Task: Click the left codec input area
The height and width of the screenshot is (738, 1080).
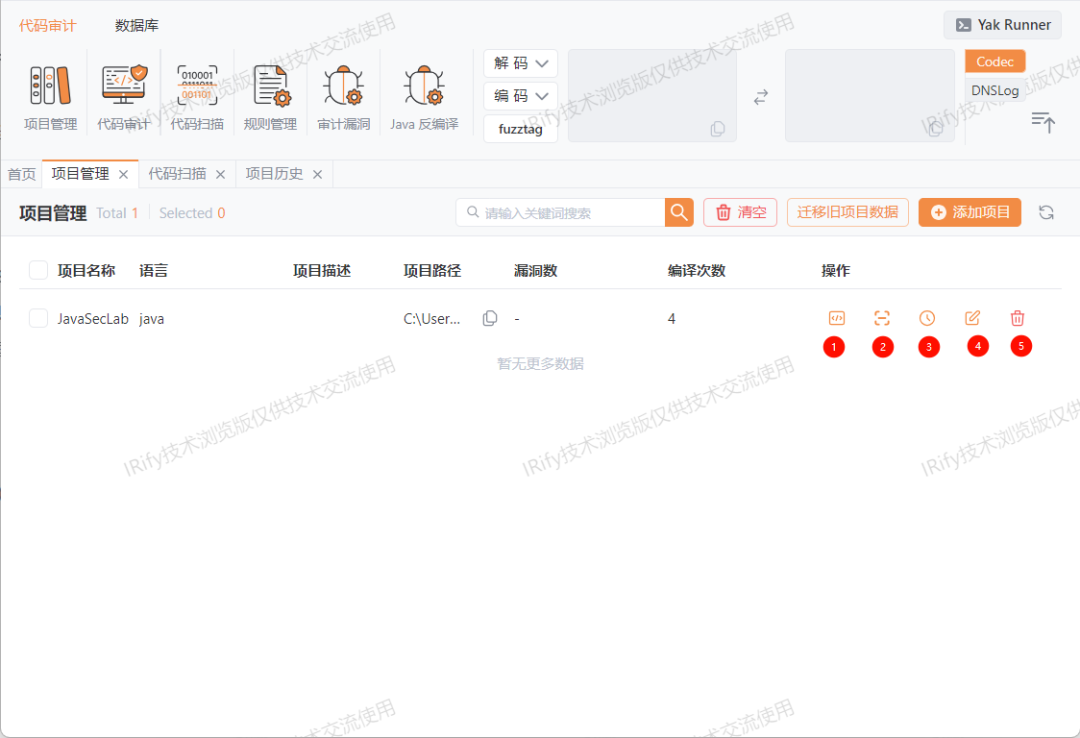Action: 652,96
